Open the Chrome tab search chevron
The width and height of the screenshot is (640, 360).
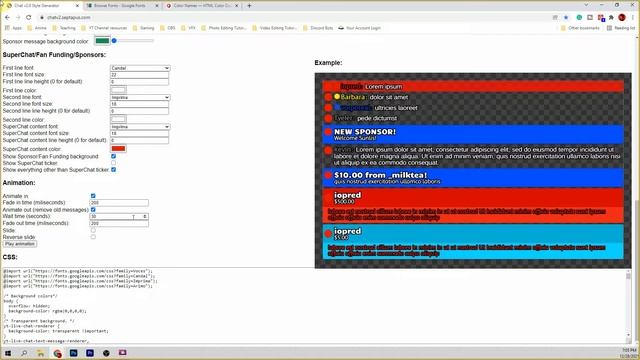tap(587, 5)
